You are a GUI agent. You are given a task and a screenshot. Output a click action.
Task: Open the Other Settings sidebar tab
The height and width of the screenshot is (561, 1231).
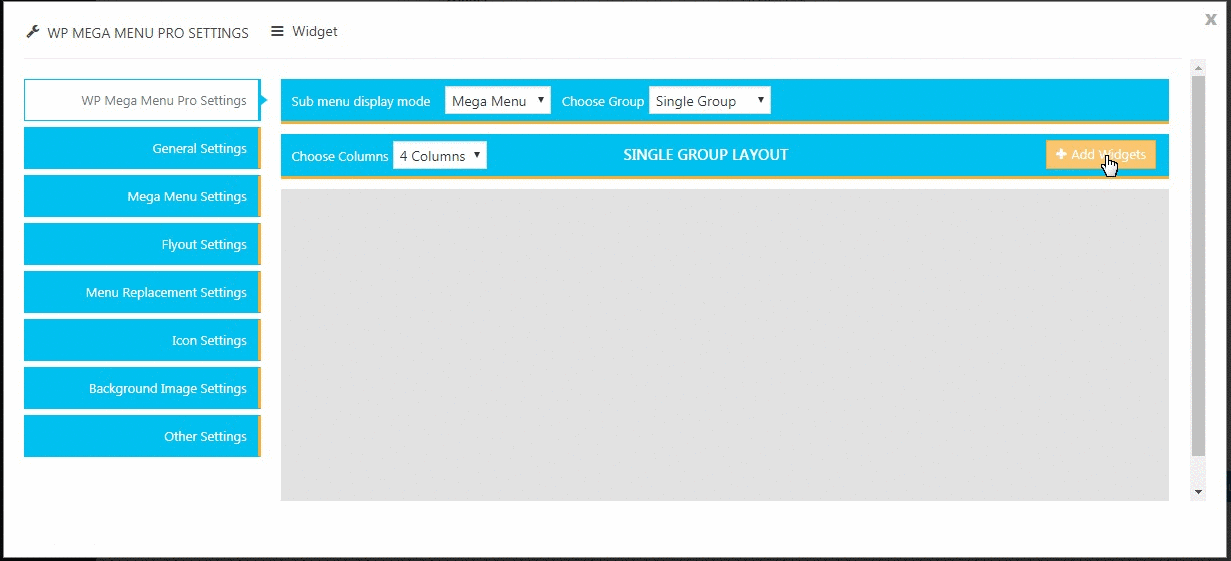142,436
